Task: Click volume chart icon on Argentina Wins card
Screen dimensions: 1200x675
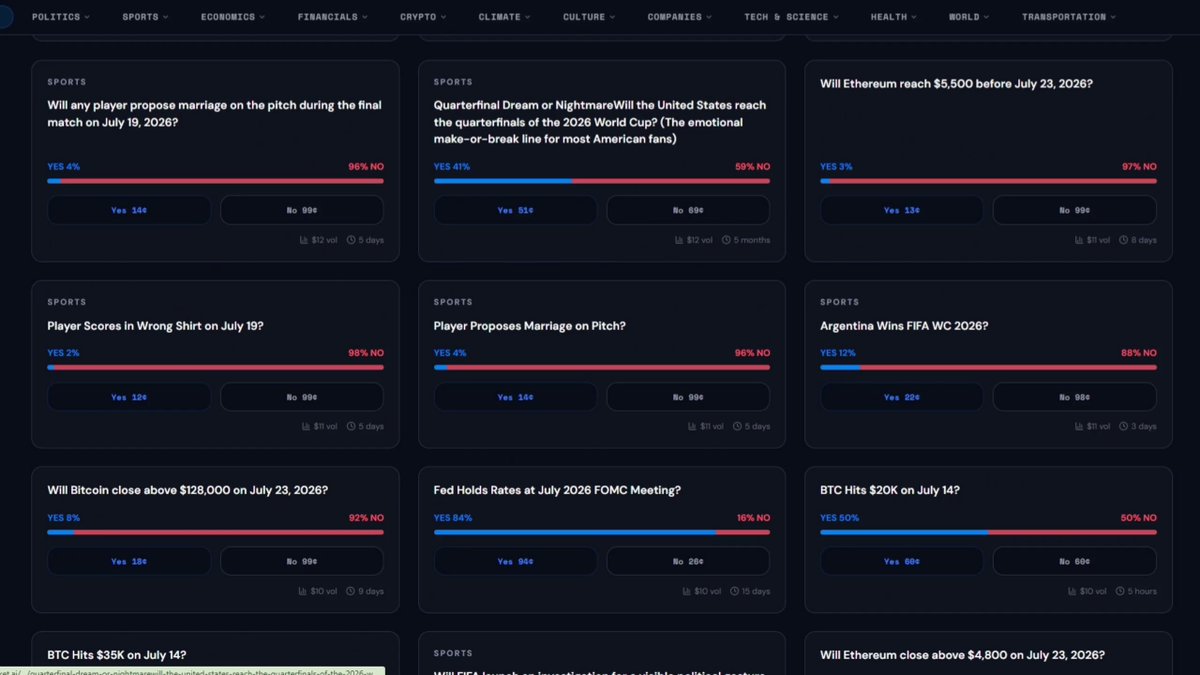Action: pyautogui.click(x=1078, y=427)
